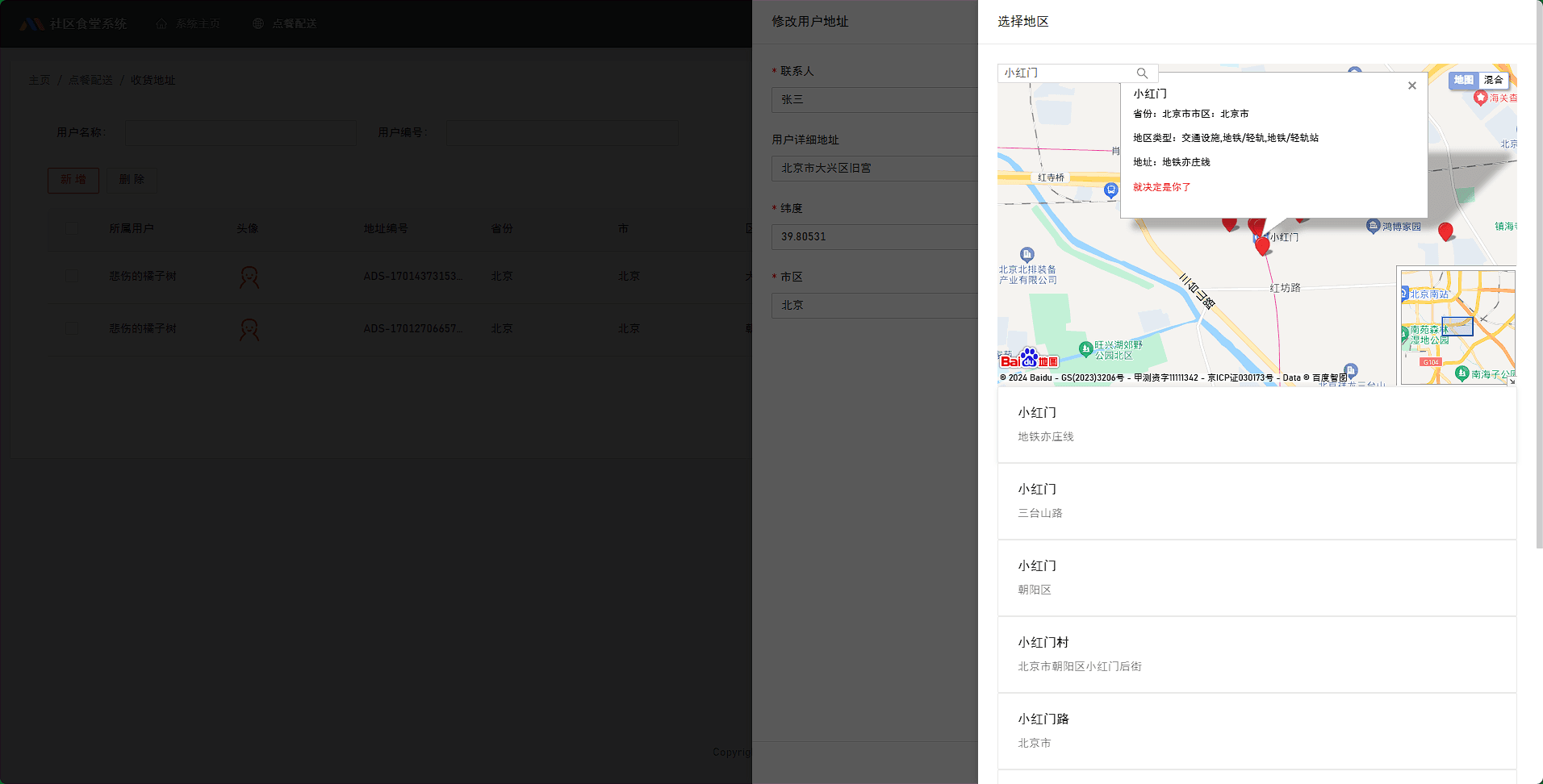Check the row ADS-17014373153 checkbox
Screen dimensions: 1543x784
[x=72, y=276]
